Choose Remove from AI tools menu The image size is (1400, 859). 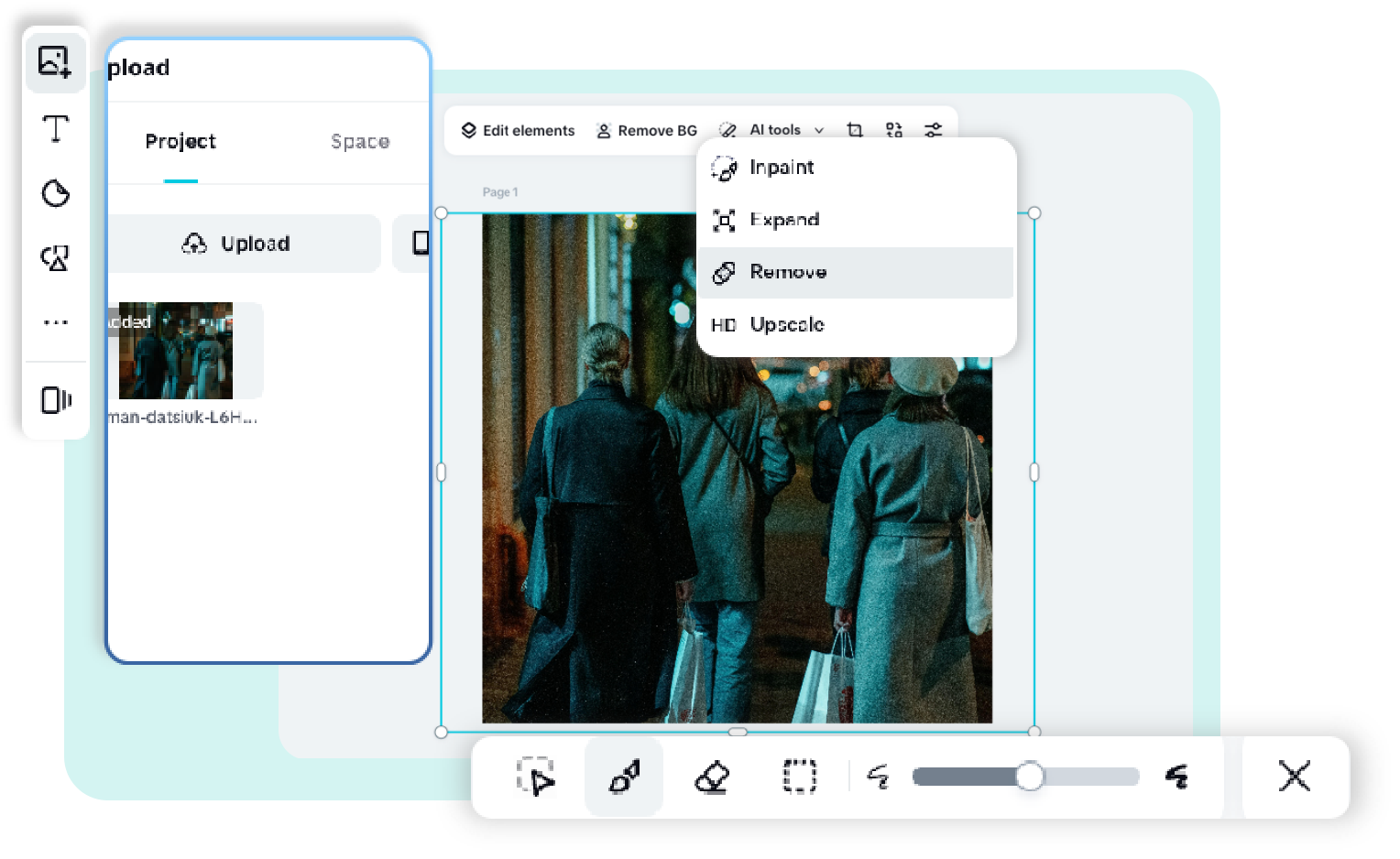[x=856, y=272]
